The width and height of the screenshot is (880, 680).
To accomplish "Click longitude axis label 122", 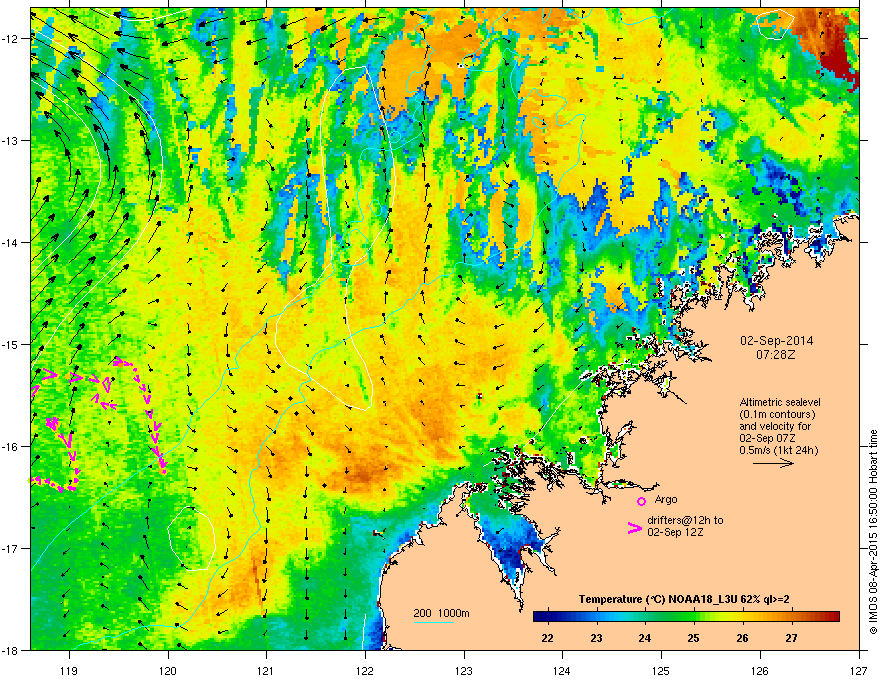I will (365, 670).
